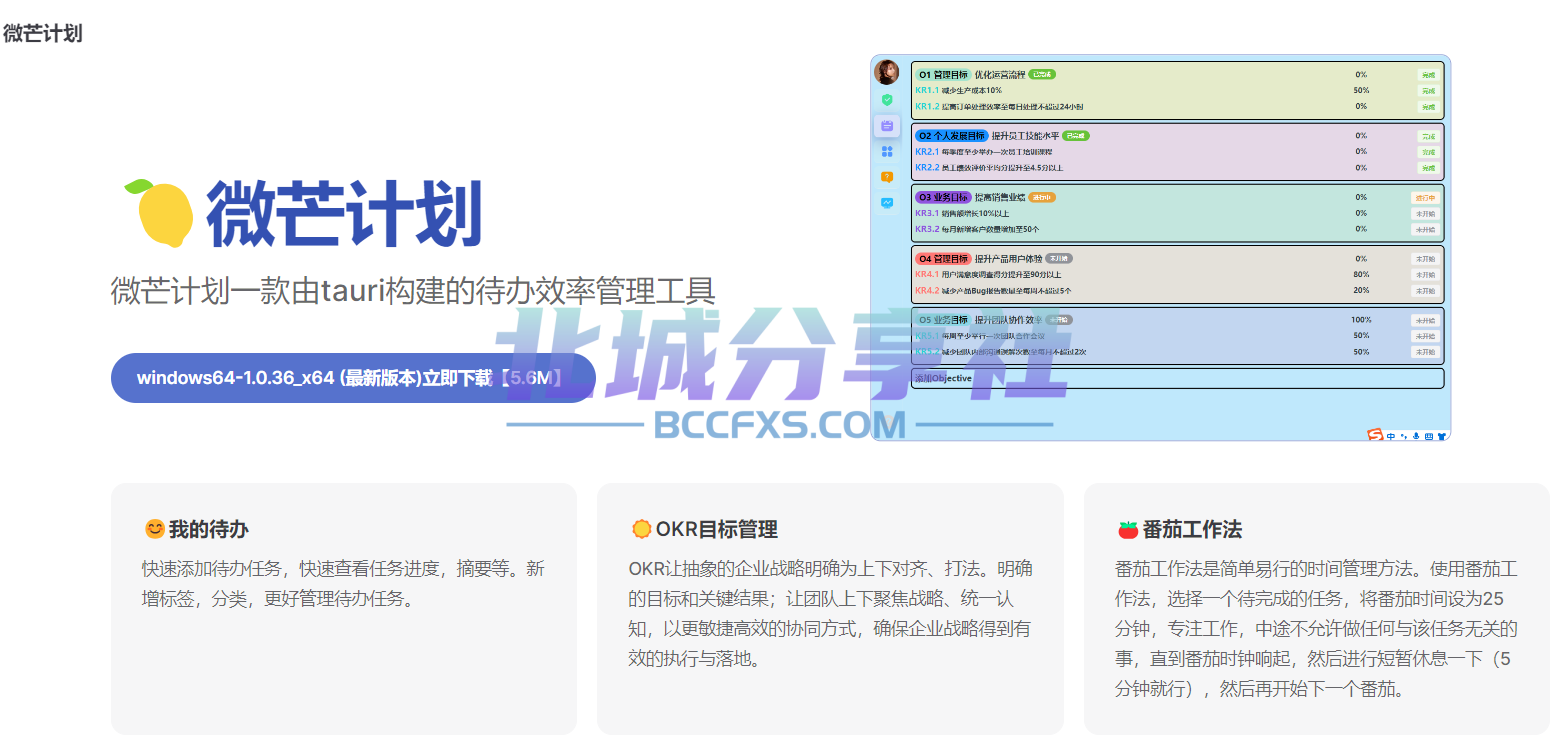This screenshot has width=1564, height=737.
Task: Click the 进行中 status button on O3 row
Action: (x=1425, y=198)
